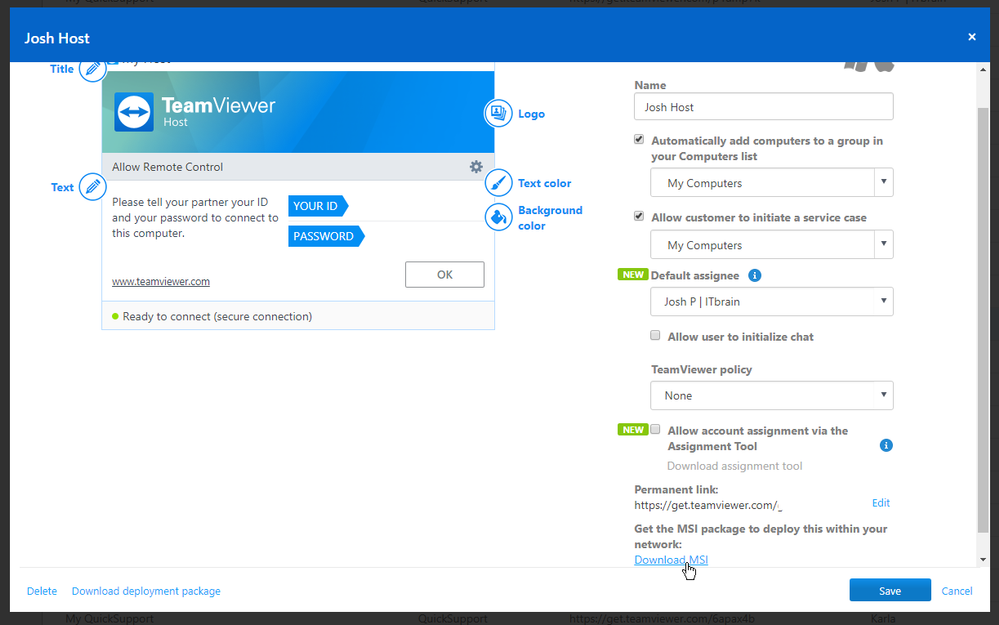The height and width of the screenshot is (625, 999).
Task: Click the Ready to connect status text
Action: [x=217, y=317]
